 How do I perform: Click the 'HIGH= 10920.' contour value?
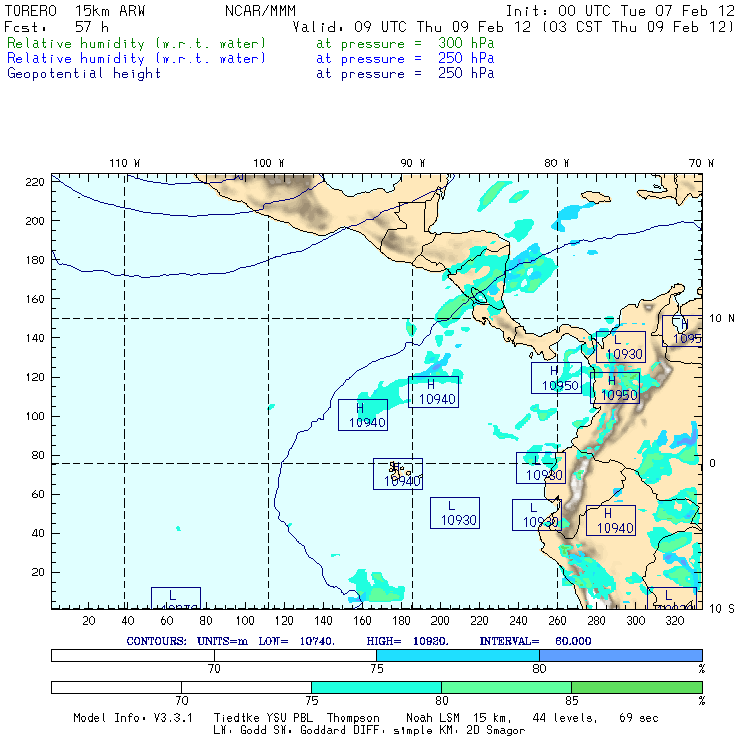click(407, 641)
